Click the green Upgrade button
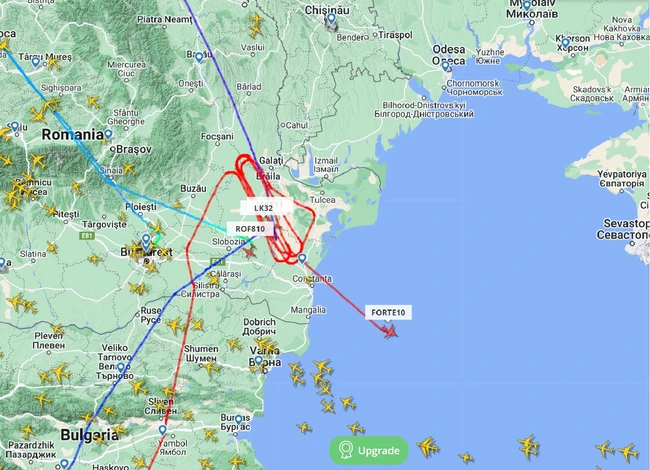Screen dimensions: 650x470 (369, 450)
